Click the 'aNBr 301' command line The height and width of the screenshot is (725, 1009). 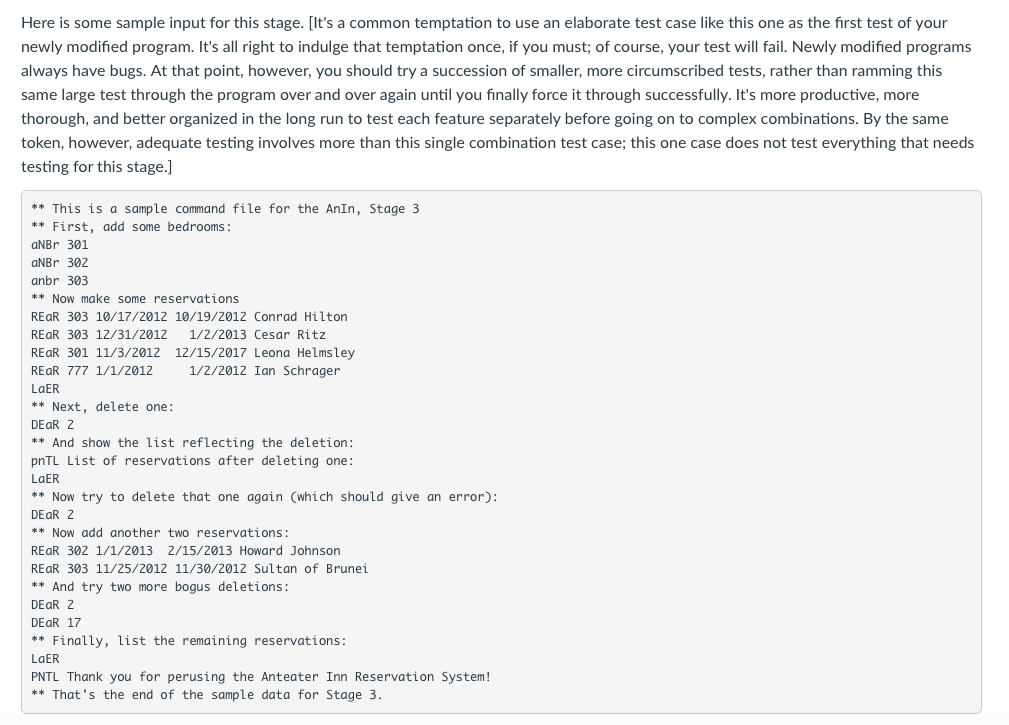(60, 245)
